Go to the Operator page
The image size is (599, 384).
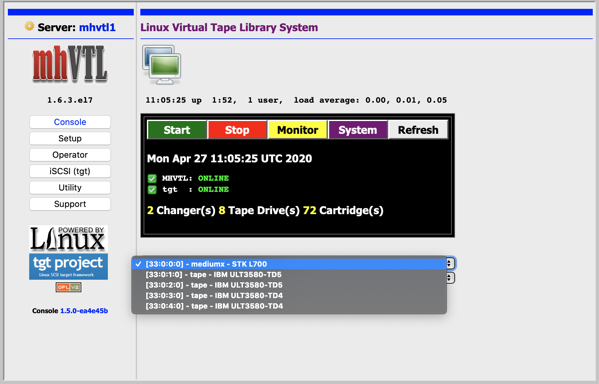70,155
